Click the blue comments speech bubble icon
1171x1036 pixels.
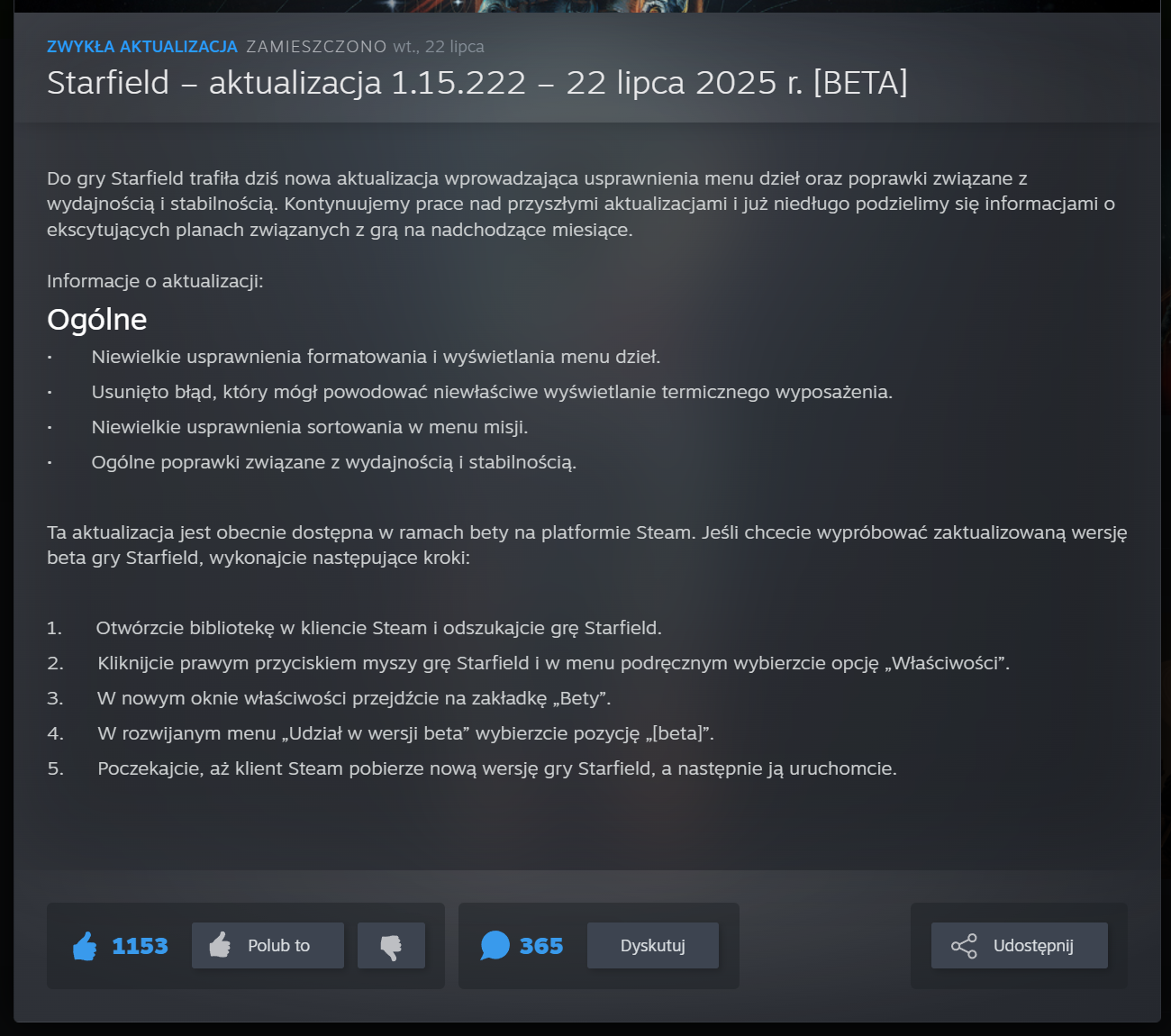495,946
